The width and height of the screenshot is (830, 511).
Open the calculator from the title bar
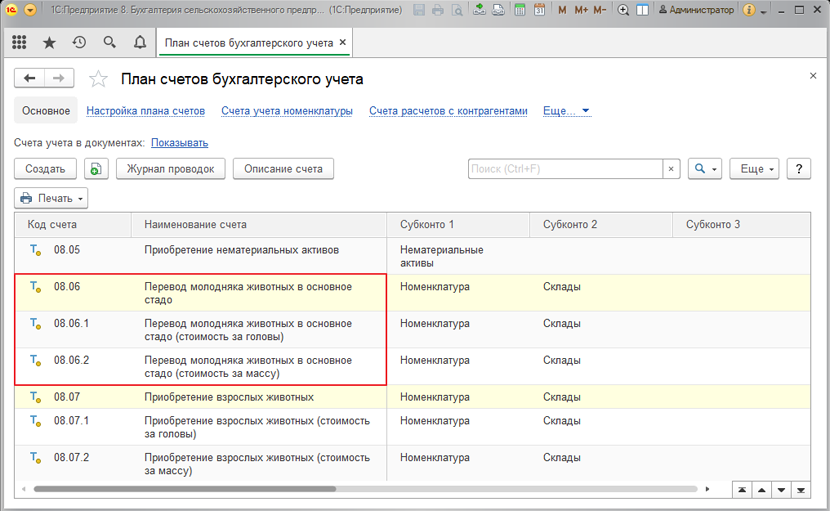click(x=520, y=10)
